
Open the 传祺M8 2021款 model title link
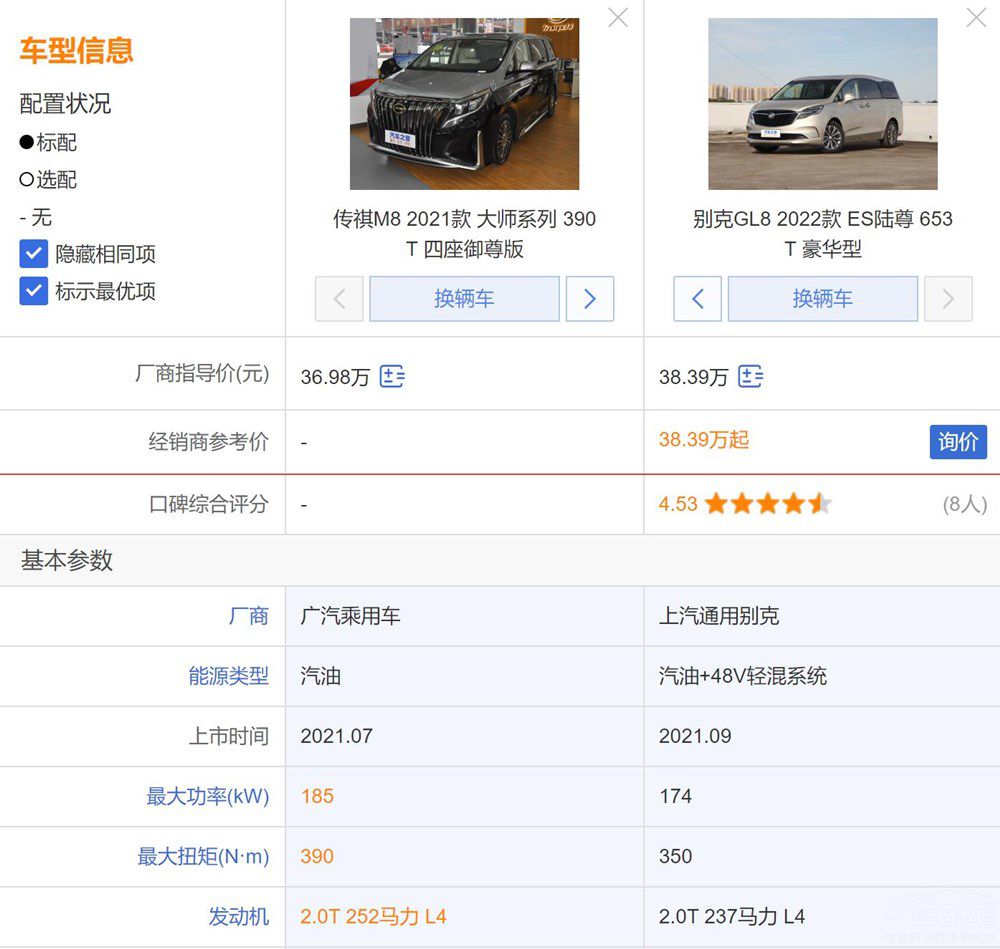click(x=464, y=233)
